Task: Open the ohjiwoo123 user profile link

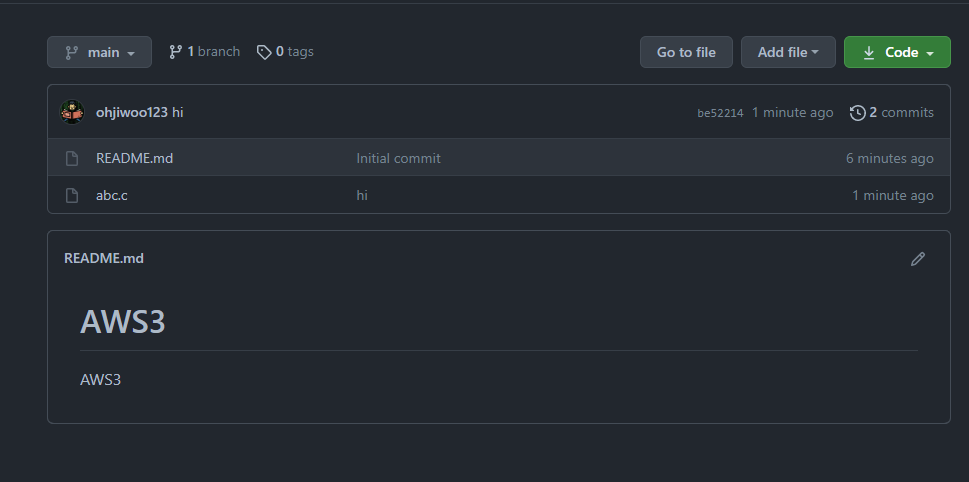Action: (x=132, y=112)
